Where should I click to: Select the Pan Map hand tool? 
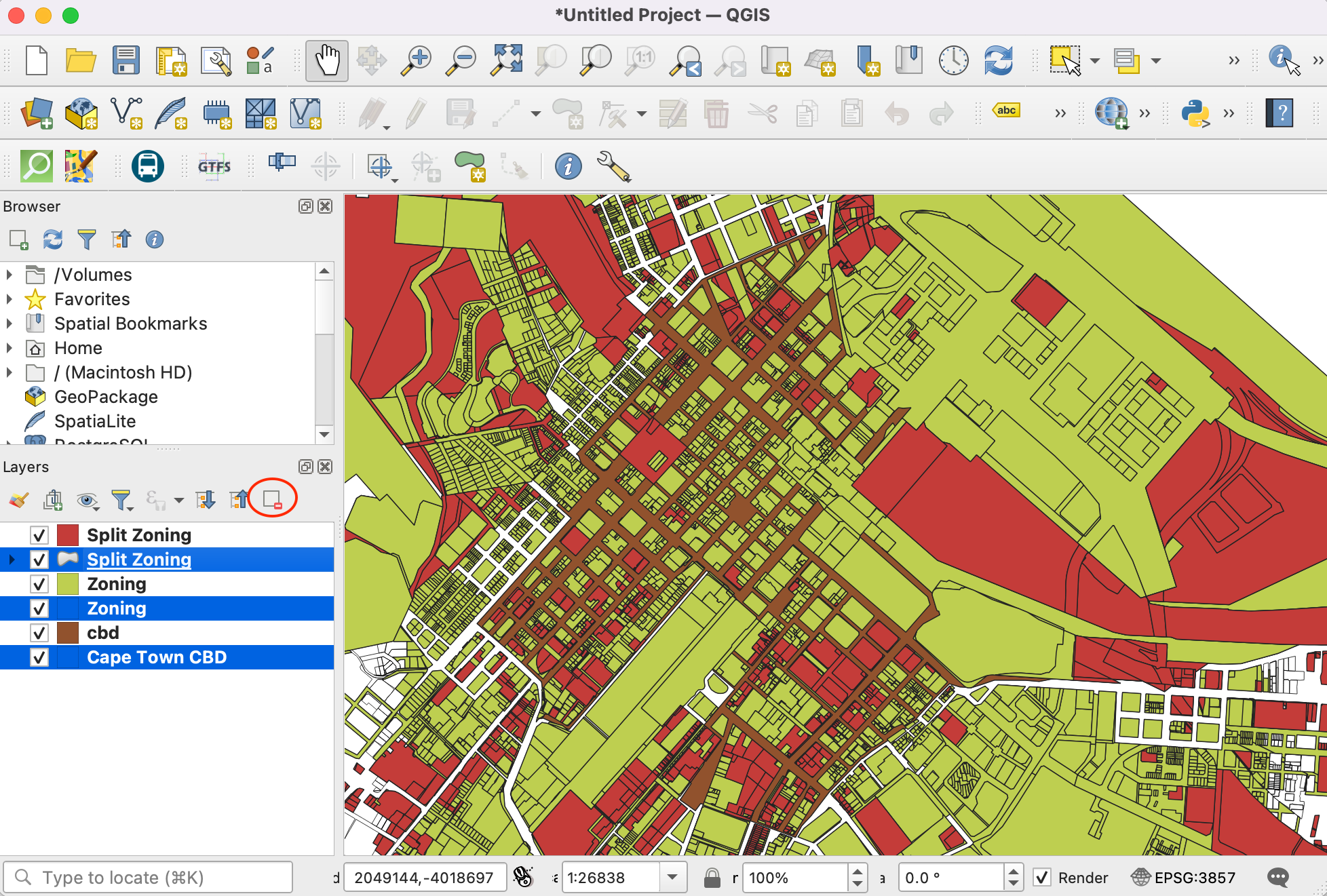click(x=326, y=60)
